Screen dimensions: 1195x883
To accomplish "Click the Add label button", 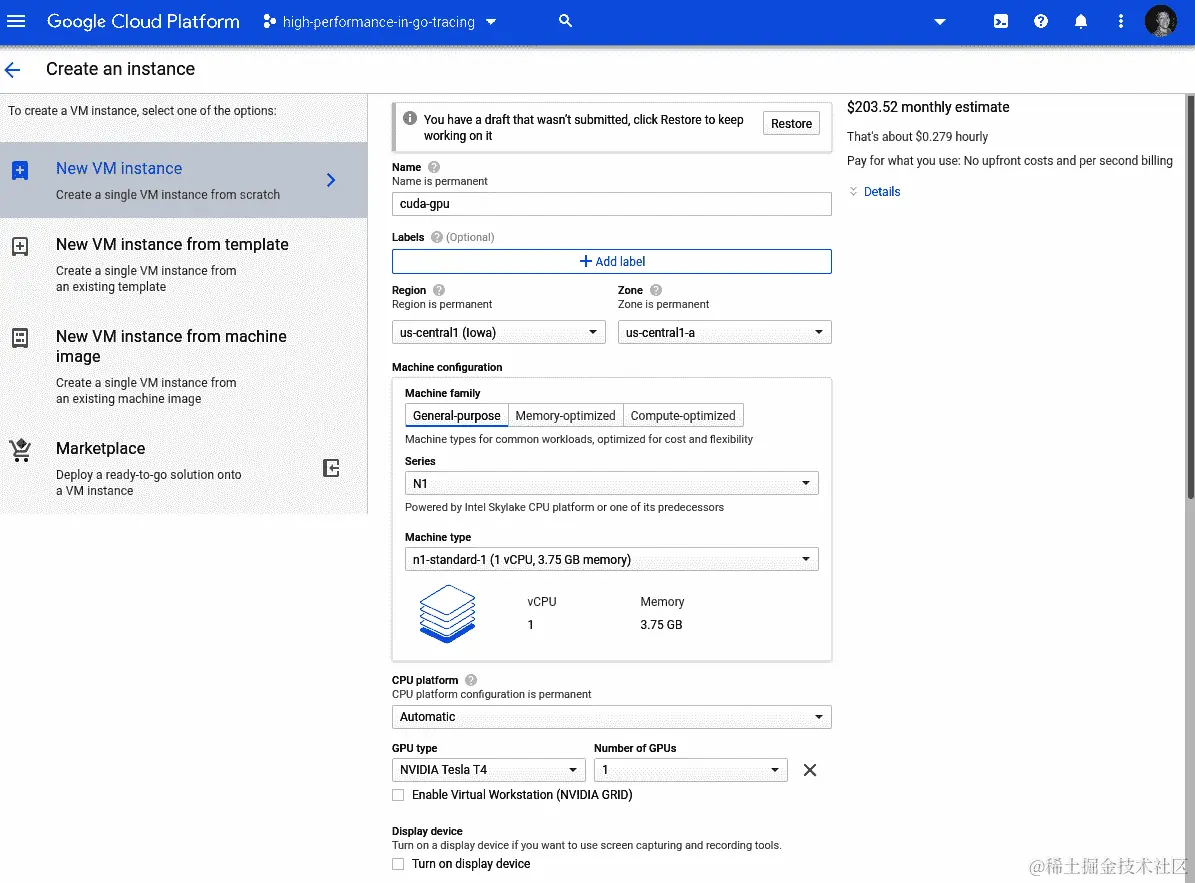I will pos(611,261).
